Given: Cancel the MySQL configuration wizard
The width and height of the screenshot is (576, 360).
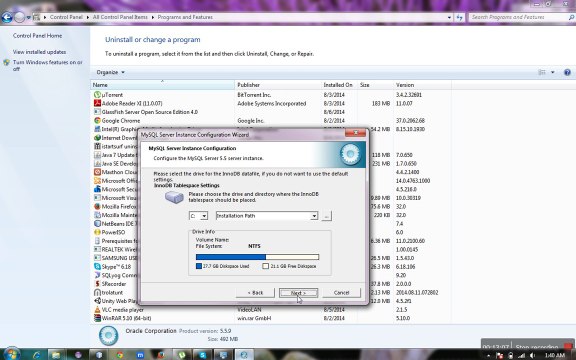Looking at the screenshot, I should pyautogui.click(x=341, y=293).
